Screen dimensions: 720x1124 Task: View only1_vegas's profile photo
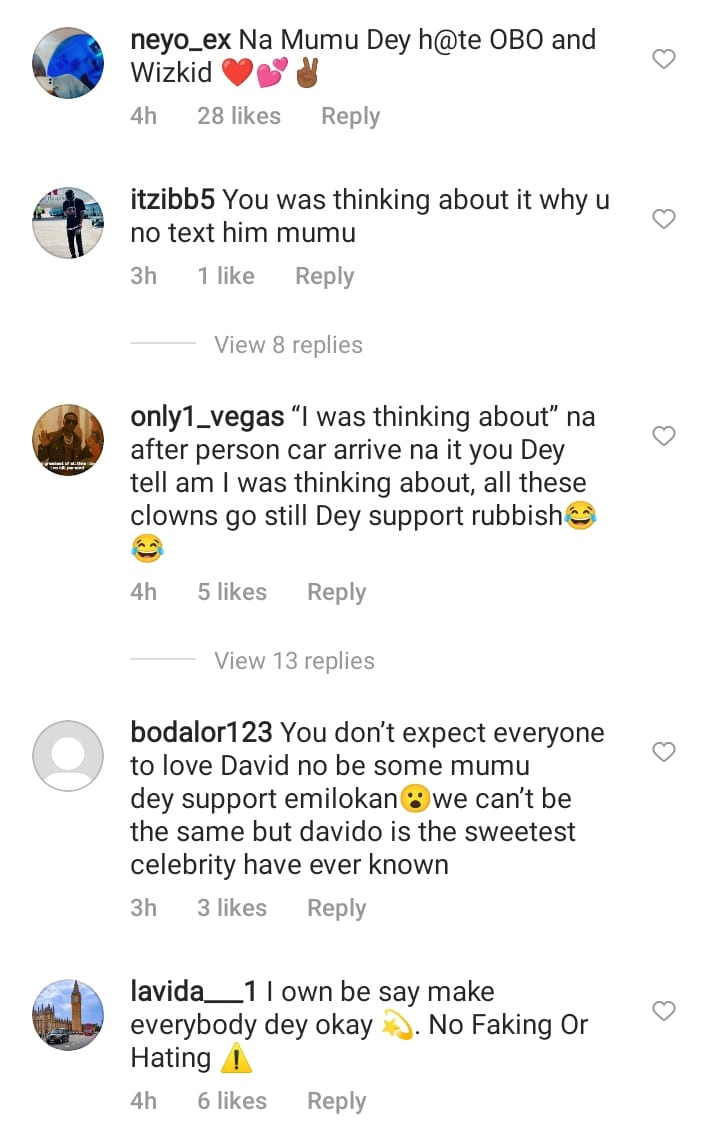pyautogui.click(x=68, y=439)
